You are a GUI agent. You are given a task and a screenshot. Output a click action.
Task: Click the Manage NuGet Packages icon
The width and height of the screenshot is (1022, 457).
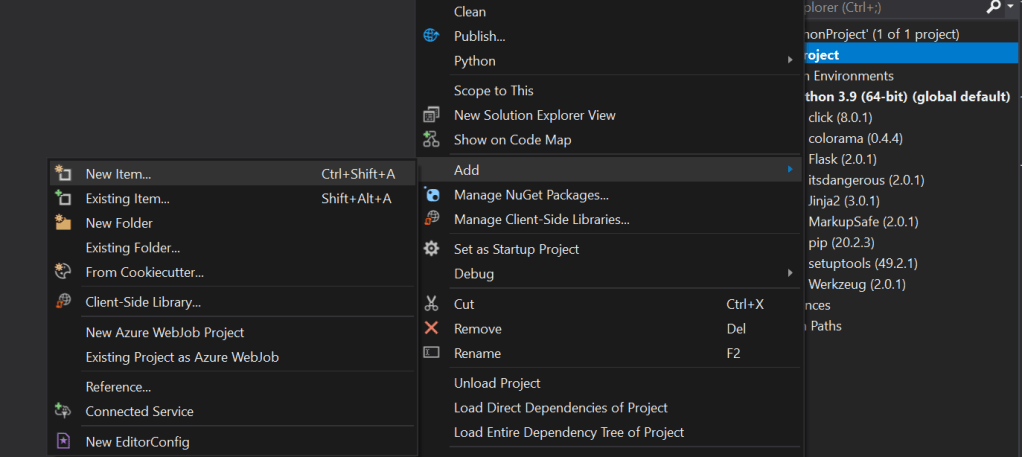[x=431, y=195]
